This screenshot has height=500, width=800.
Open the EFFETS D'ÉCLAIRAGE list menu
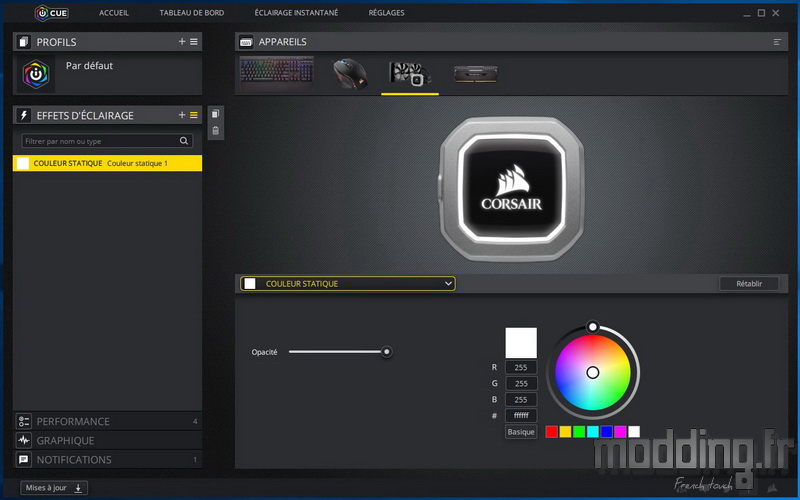pos(194,115)
